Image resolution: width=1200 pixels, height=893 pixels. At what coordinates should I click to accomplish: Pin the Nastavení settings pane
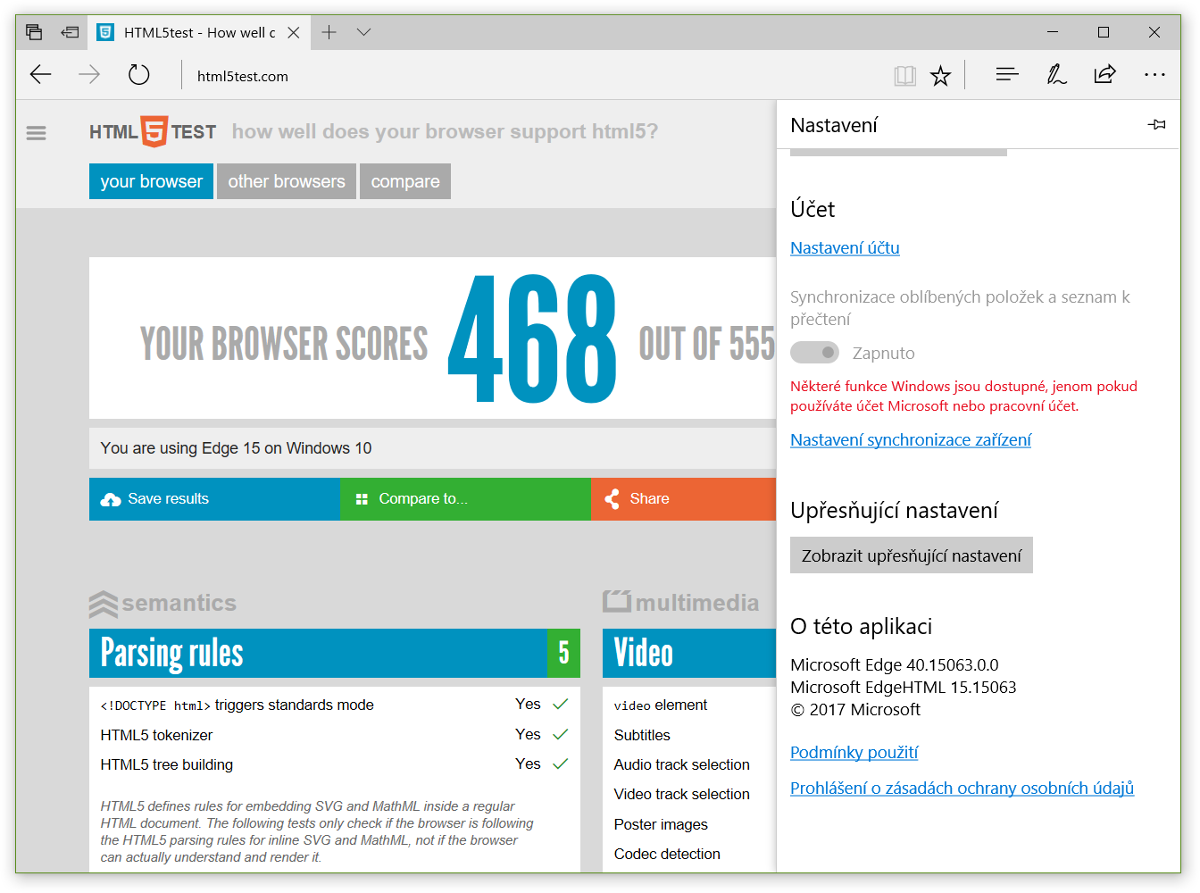tap(1157, 125)
